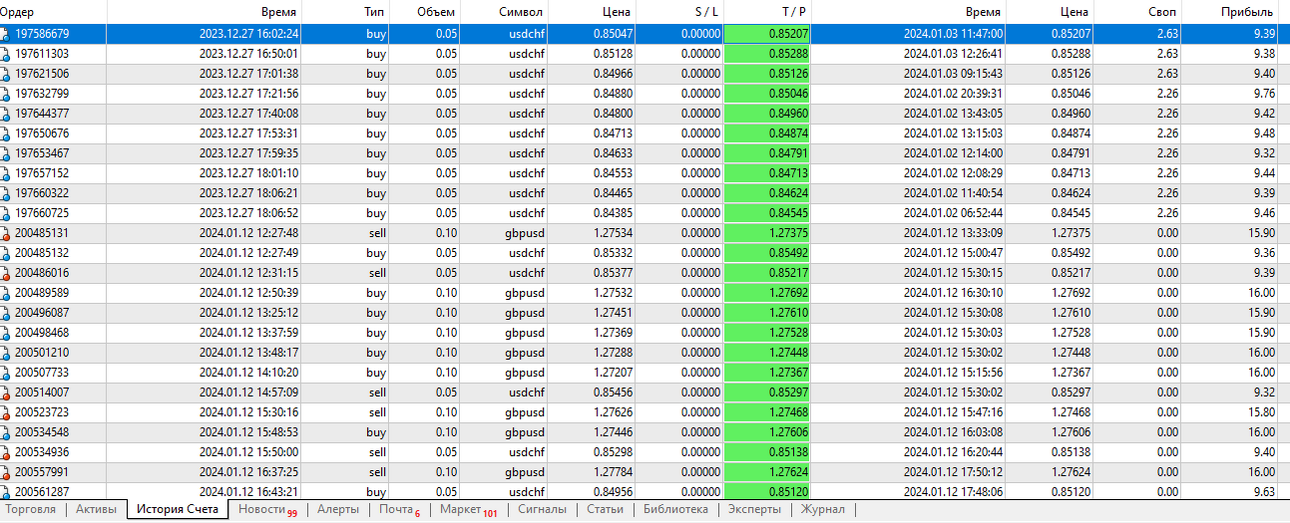1290x523 pixels.
Task: Click the icon of order 197650676
Action: point(5,133)
